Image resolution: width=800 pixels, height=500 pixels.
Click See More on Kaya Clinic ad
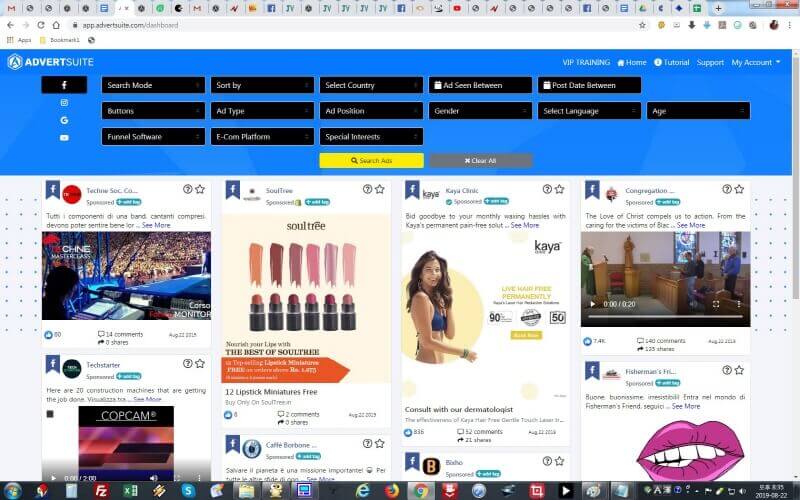[x=524, y=225]
